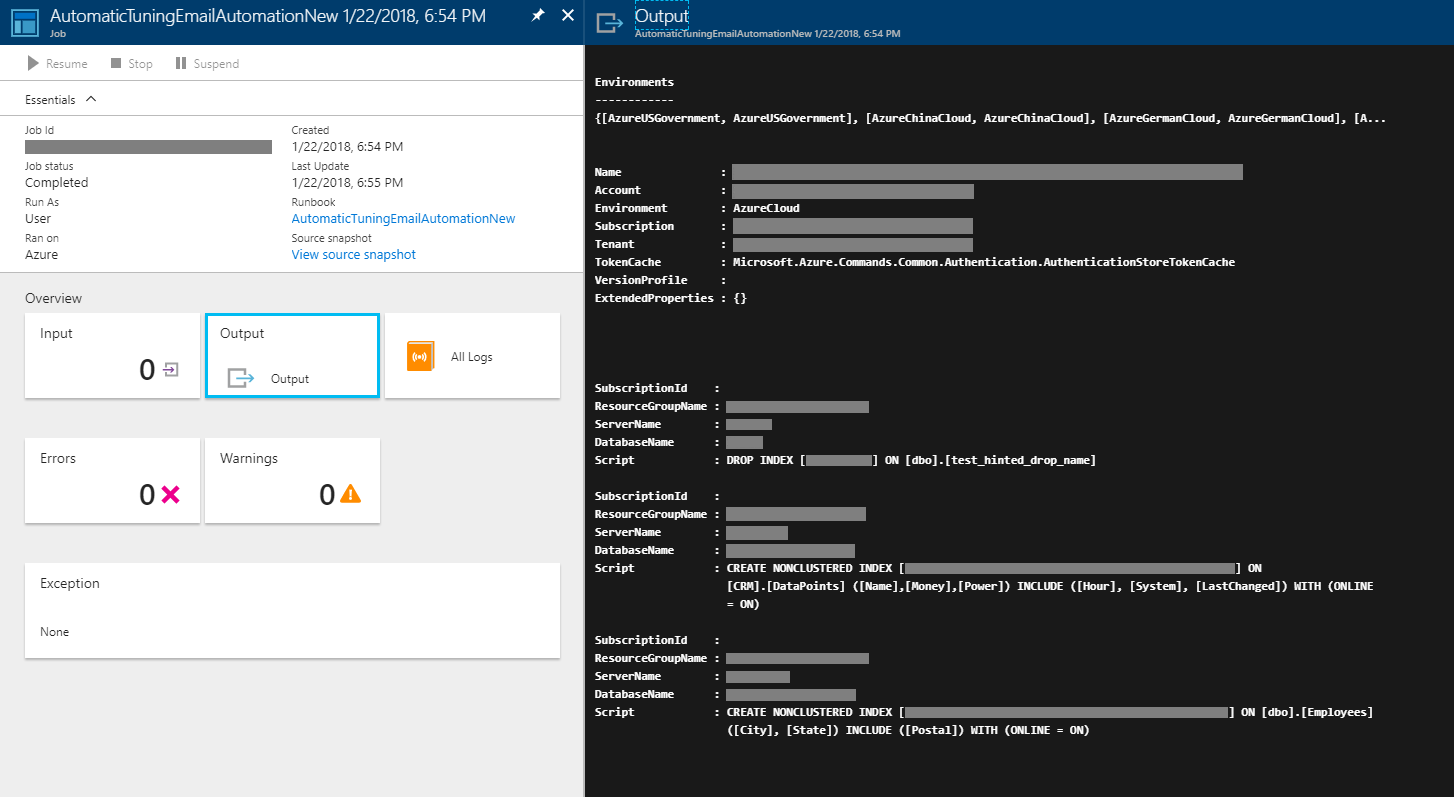Click the Output blade export icon

(x=608, y=22)
